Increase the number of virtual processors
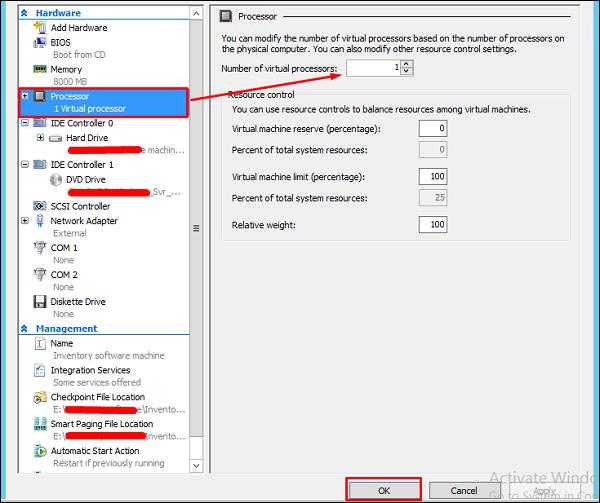 (x=406, y=64)
